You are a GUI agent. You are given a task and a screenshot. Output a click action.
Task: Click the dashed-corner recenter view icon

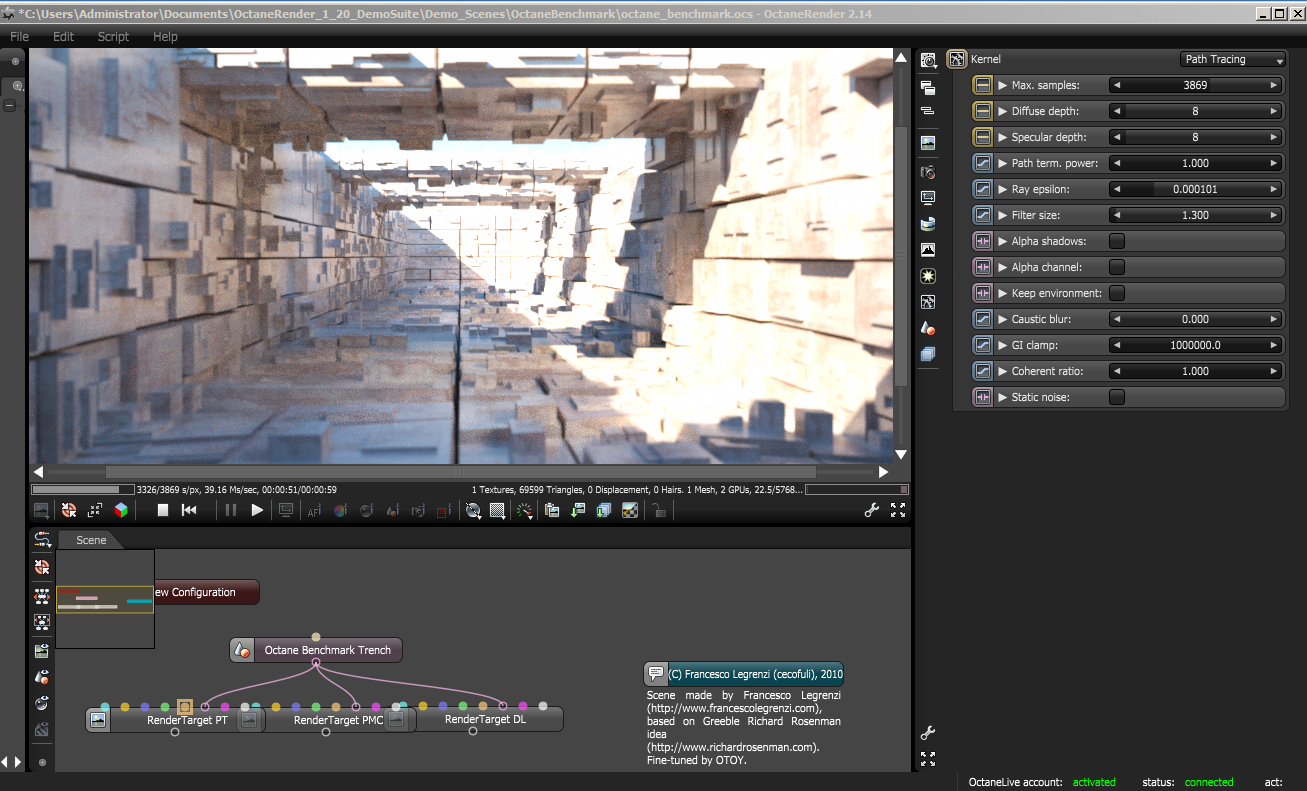coord(95,510)
